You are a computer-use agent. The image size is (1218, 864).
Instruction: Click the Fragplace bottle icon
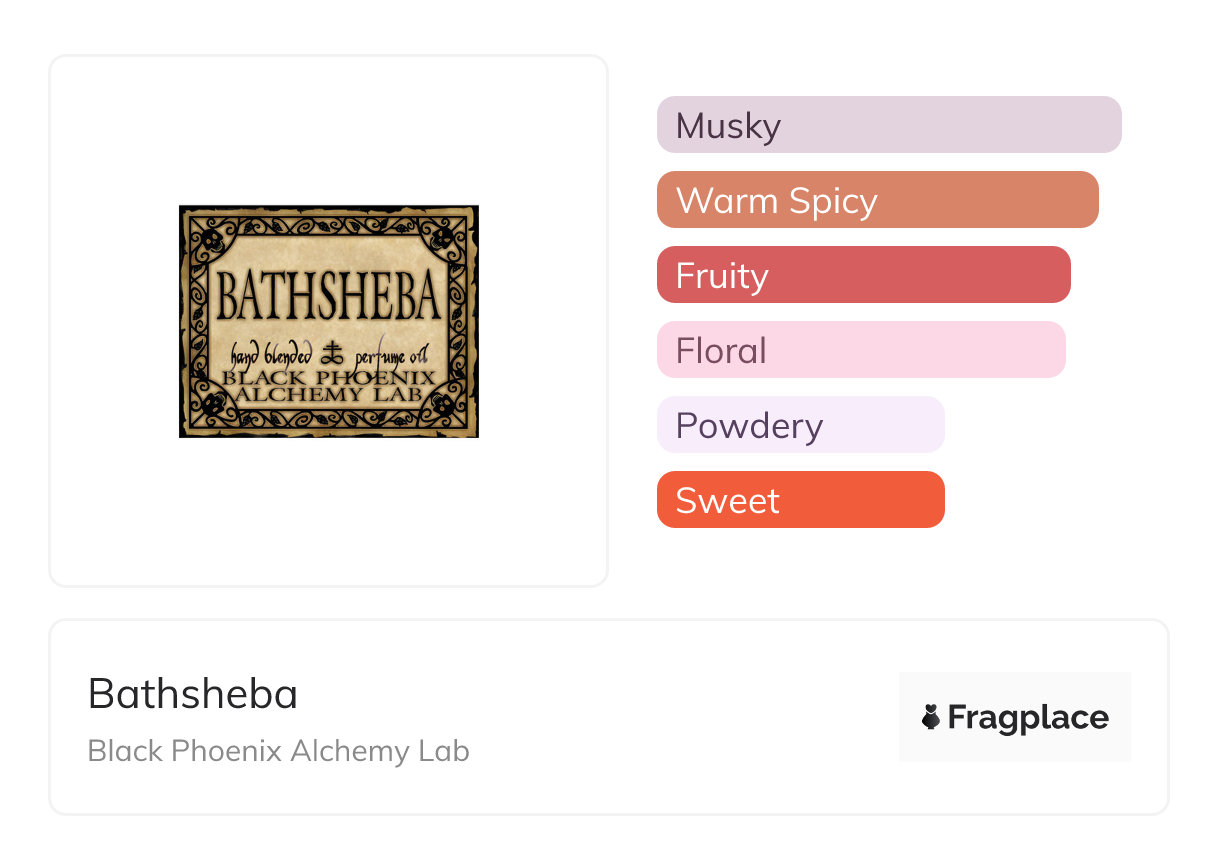(x=931, y=717)
